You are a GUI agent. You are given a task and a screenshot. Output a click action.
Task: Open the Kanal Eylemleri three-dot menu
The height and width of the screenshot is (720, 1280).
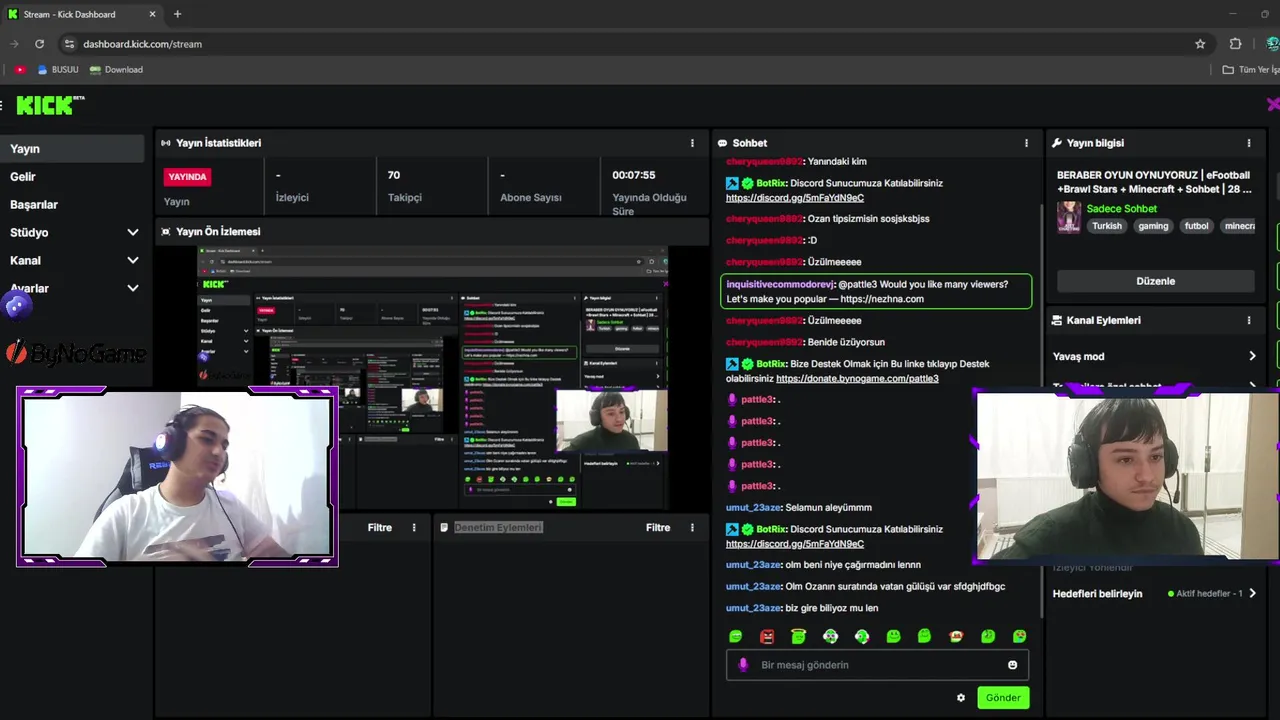(x=1249, y=320)
